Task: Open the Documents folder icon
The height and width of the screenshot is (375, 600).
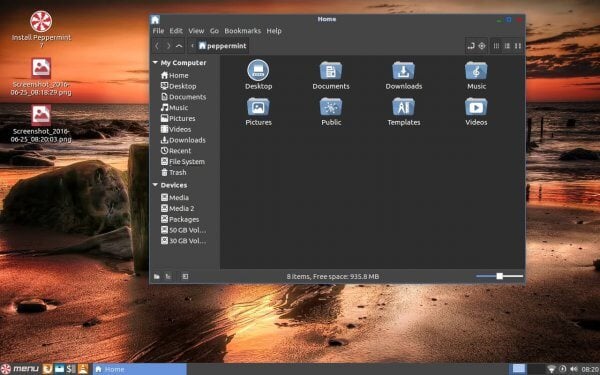Action: point(331,75)
